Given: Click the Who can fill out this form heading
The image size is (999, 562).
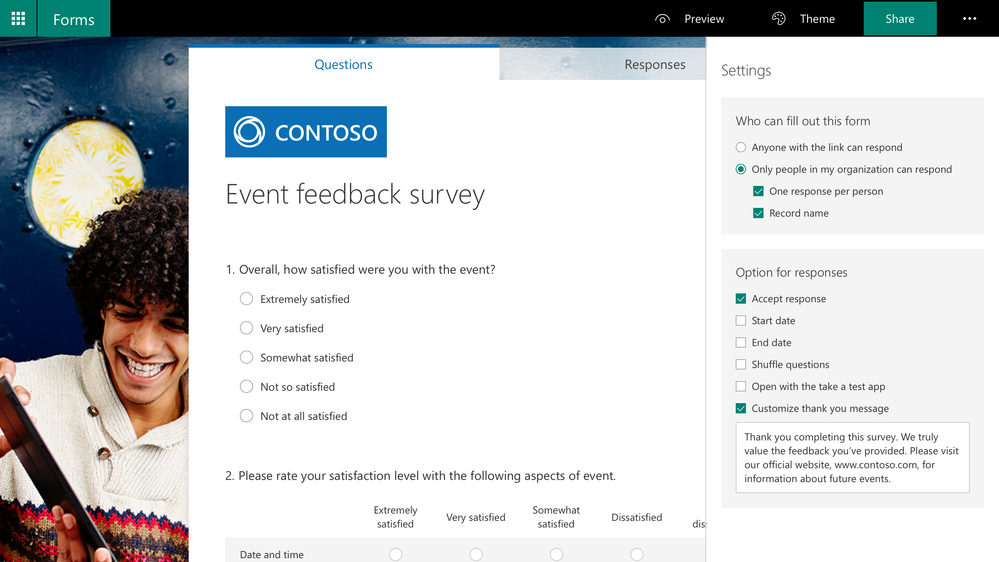Looking at the screenshot, I should pos(803,121).
